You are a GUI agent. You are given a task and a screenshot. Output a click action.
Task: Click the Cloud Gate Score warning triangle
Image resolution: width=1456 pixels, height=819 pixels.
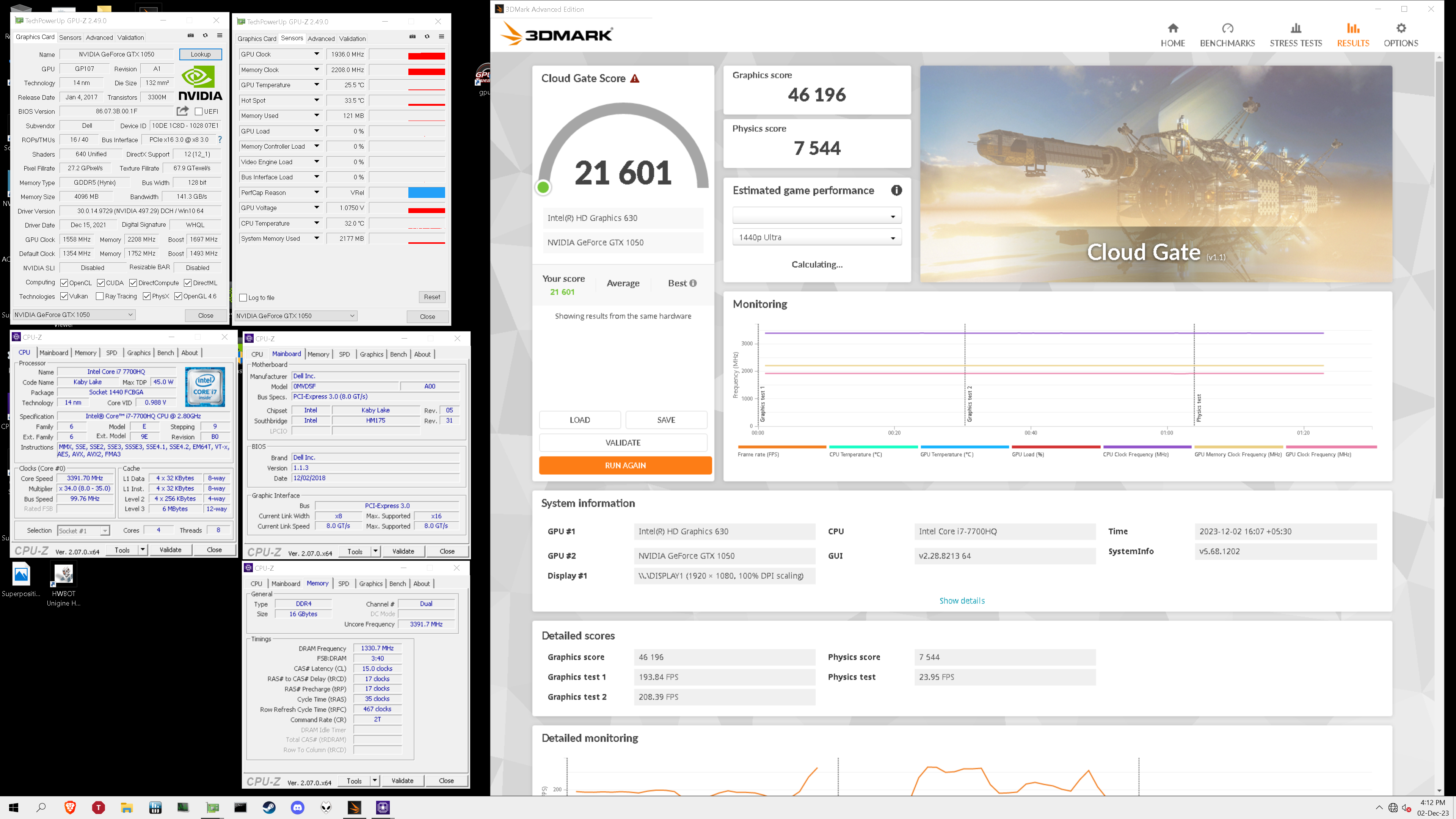pos(635,78)
